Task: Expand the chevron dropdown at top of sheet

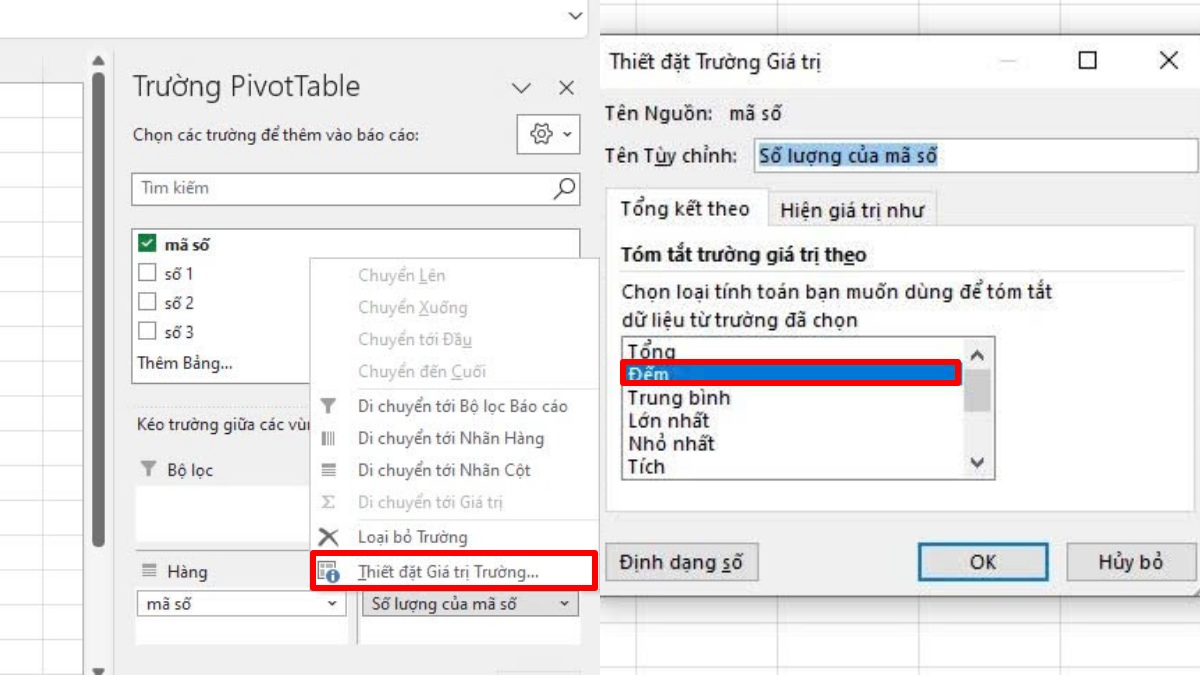Action: point(575,15)
